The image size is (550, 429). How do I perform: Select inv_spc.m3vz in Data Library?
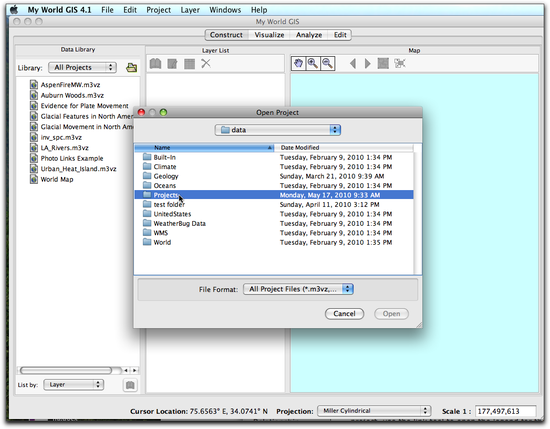click(x=61, y=138)
